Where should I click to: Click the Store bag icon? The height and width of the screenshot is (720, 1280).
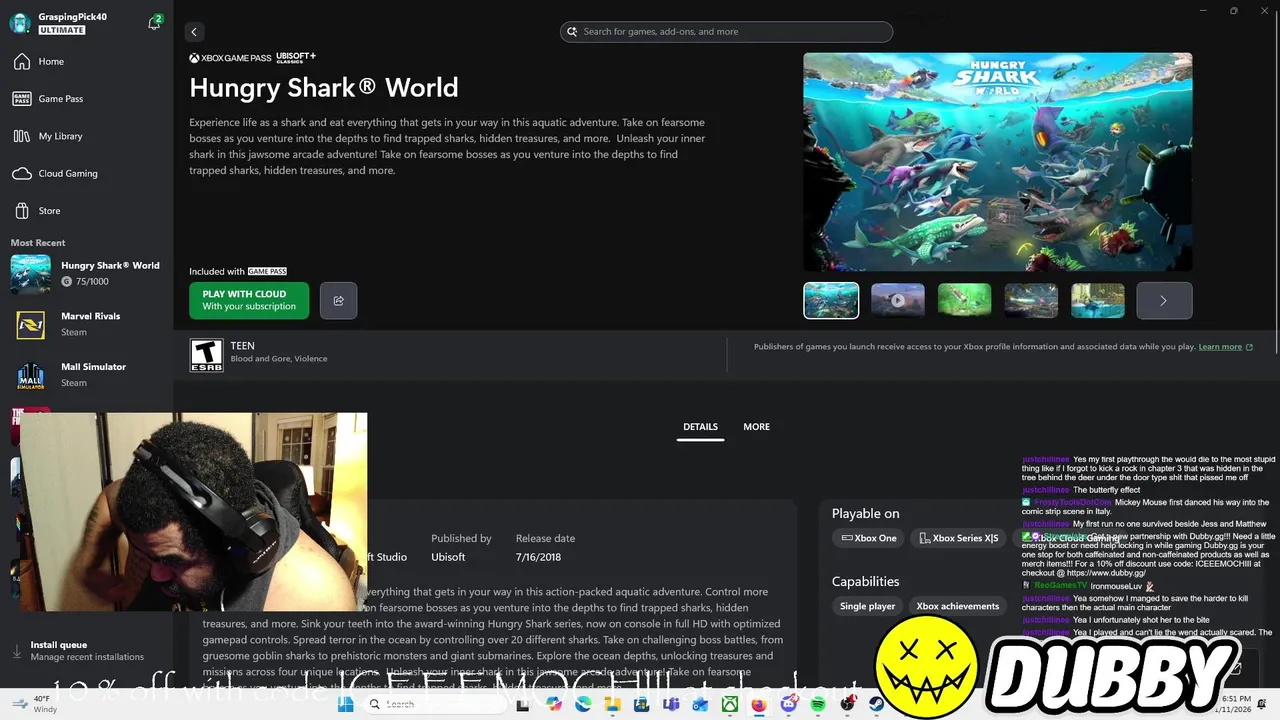(x=22, y=211)
